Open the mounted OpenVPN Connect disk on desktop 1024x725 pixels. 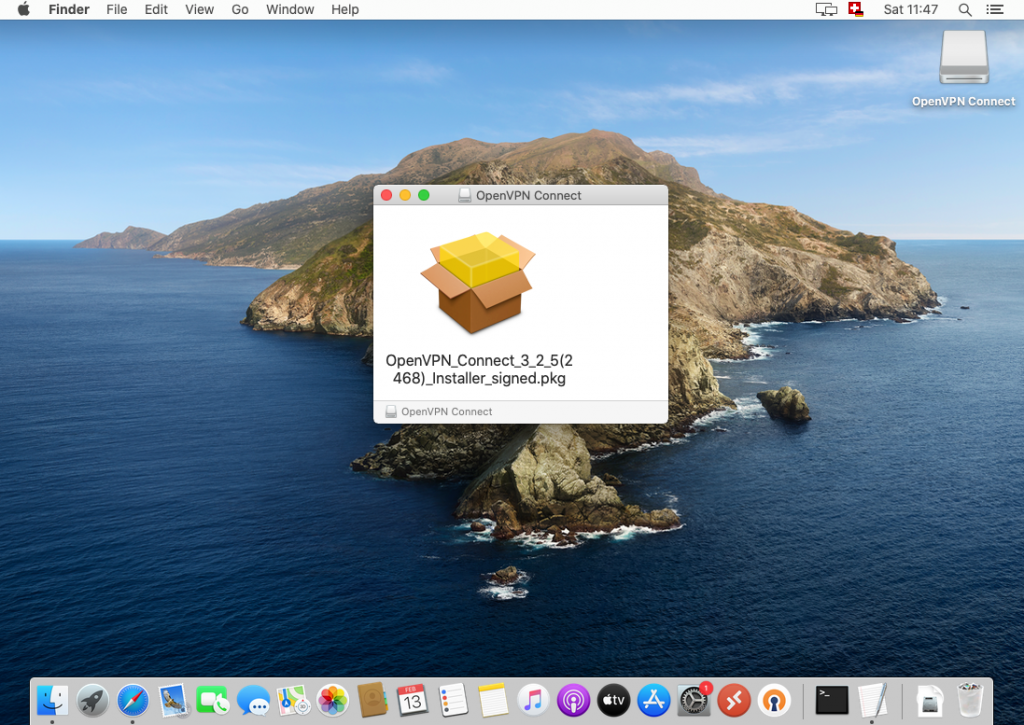tap(962, 58)
